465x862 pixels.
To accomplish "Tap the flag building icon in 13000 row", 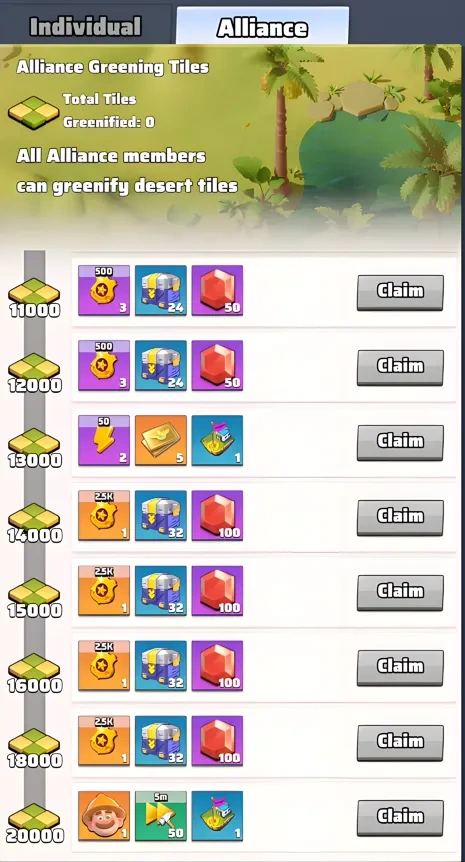I will coord(217,440).
